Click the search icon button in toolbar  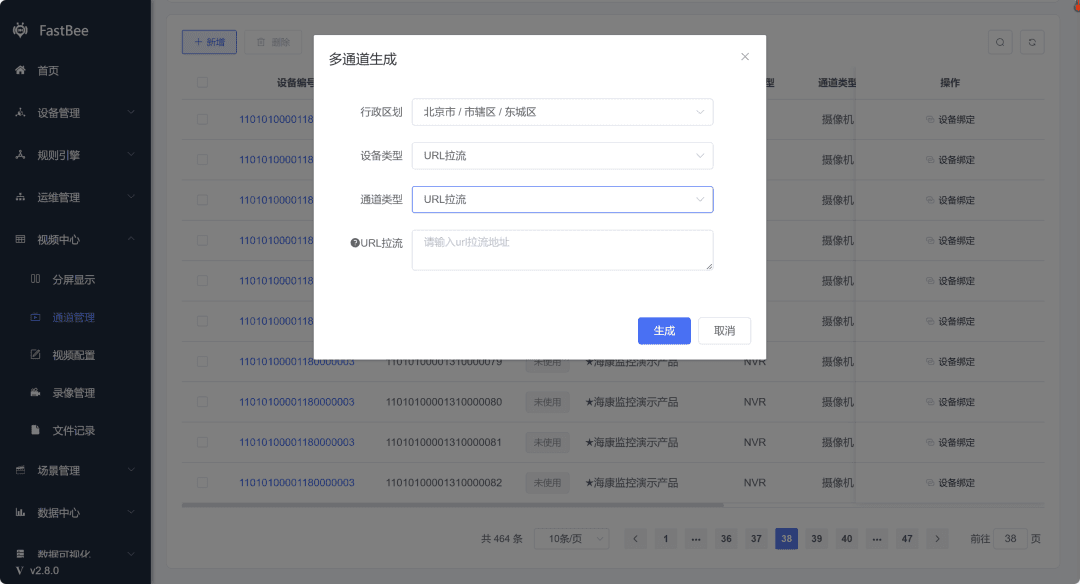click(1000, 42)
